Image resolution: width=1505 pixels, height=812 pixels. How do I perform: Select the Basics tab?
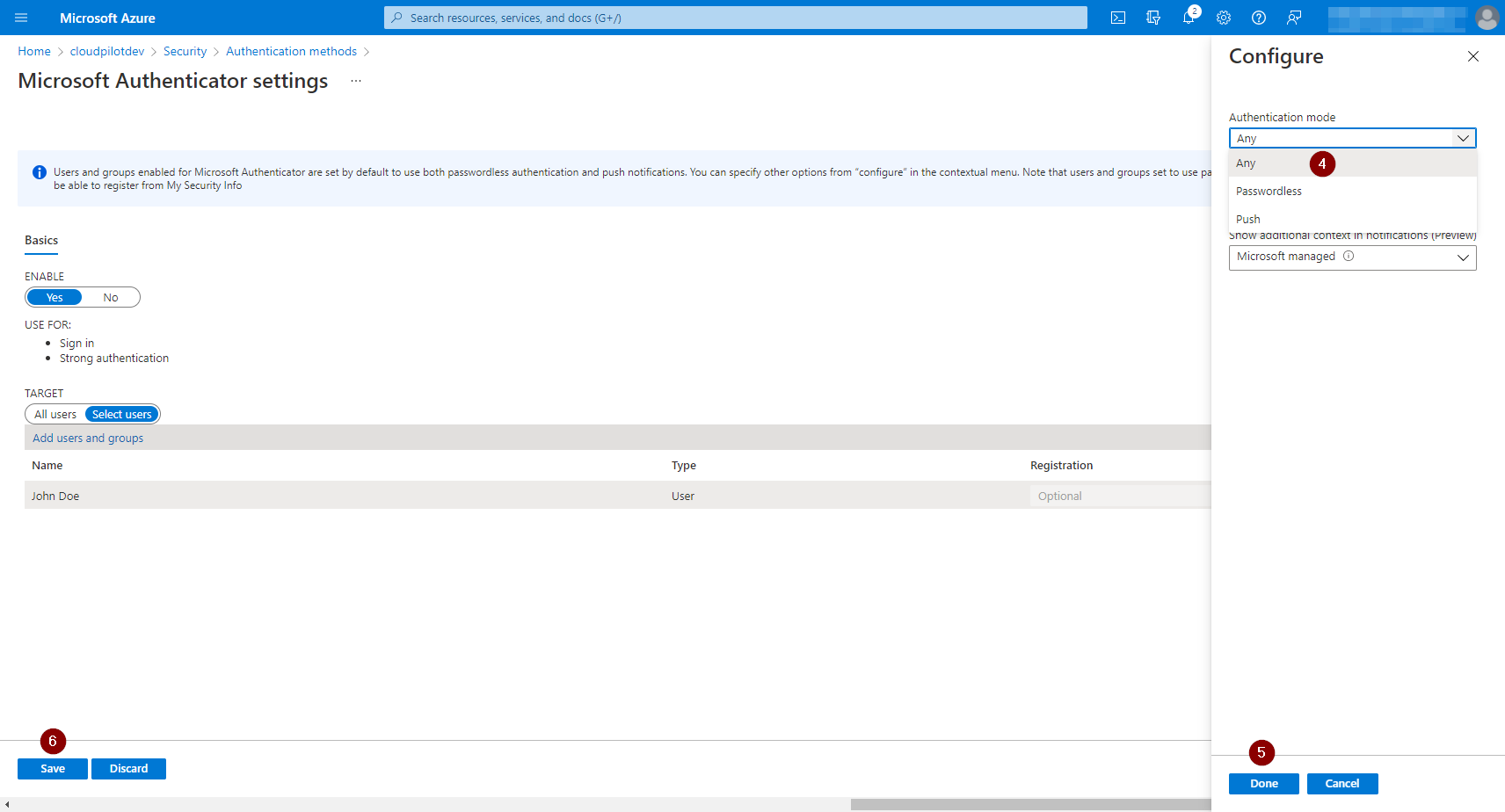[41, 241]
